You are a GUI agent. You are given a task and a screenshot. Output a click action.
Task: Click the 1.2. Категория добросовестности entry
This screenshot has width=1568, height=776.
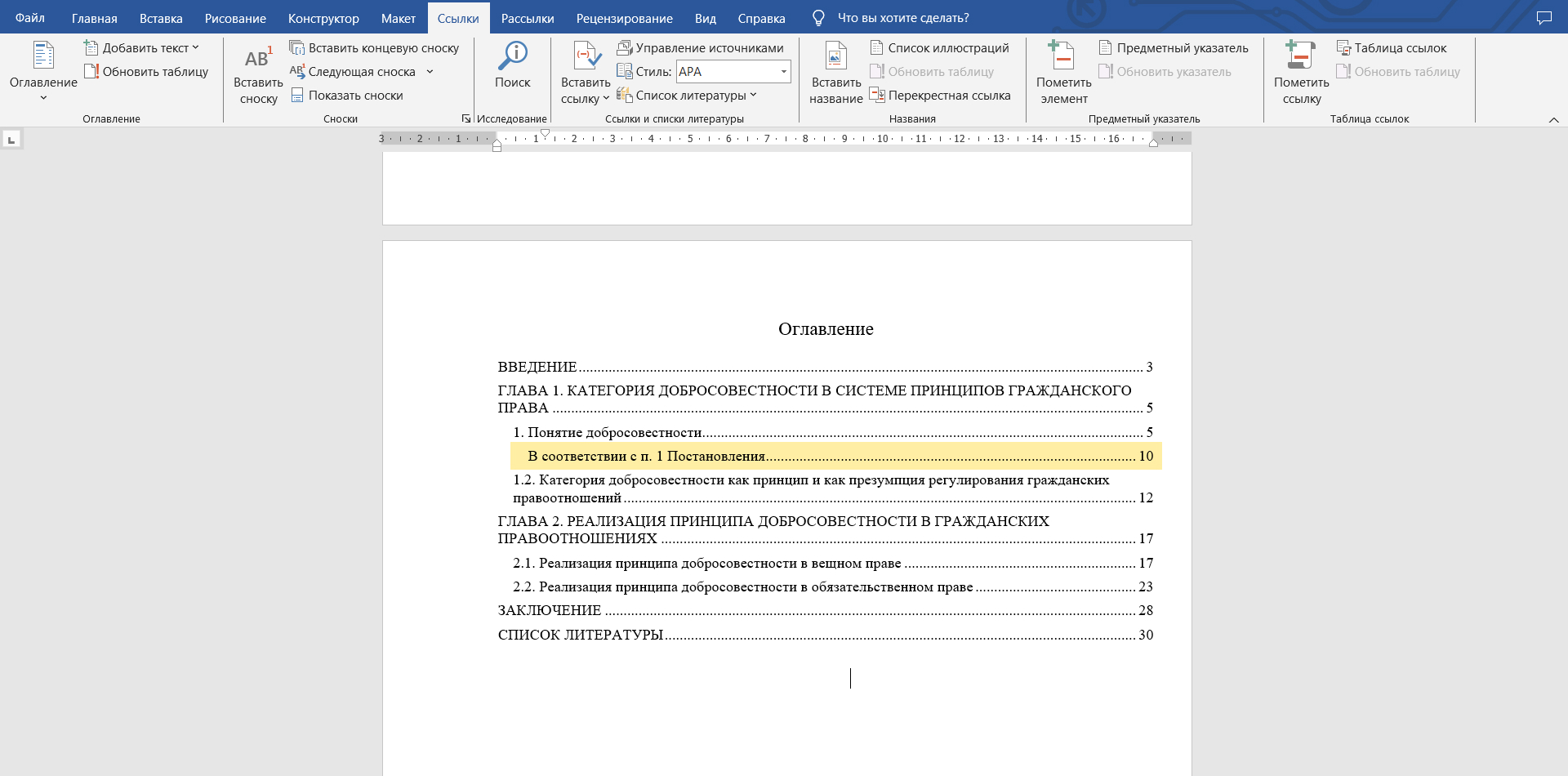pyautogui.click(x=833, y=488)
